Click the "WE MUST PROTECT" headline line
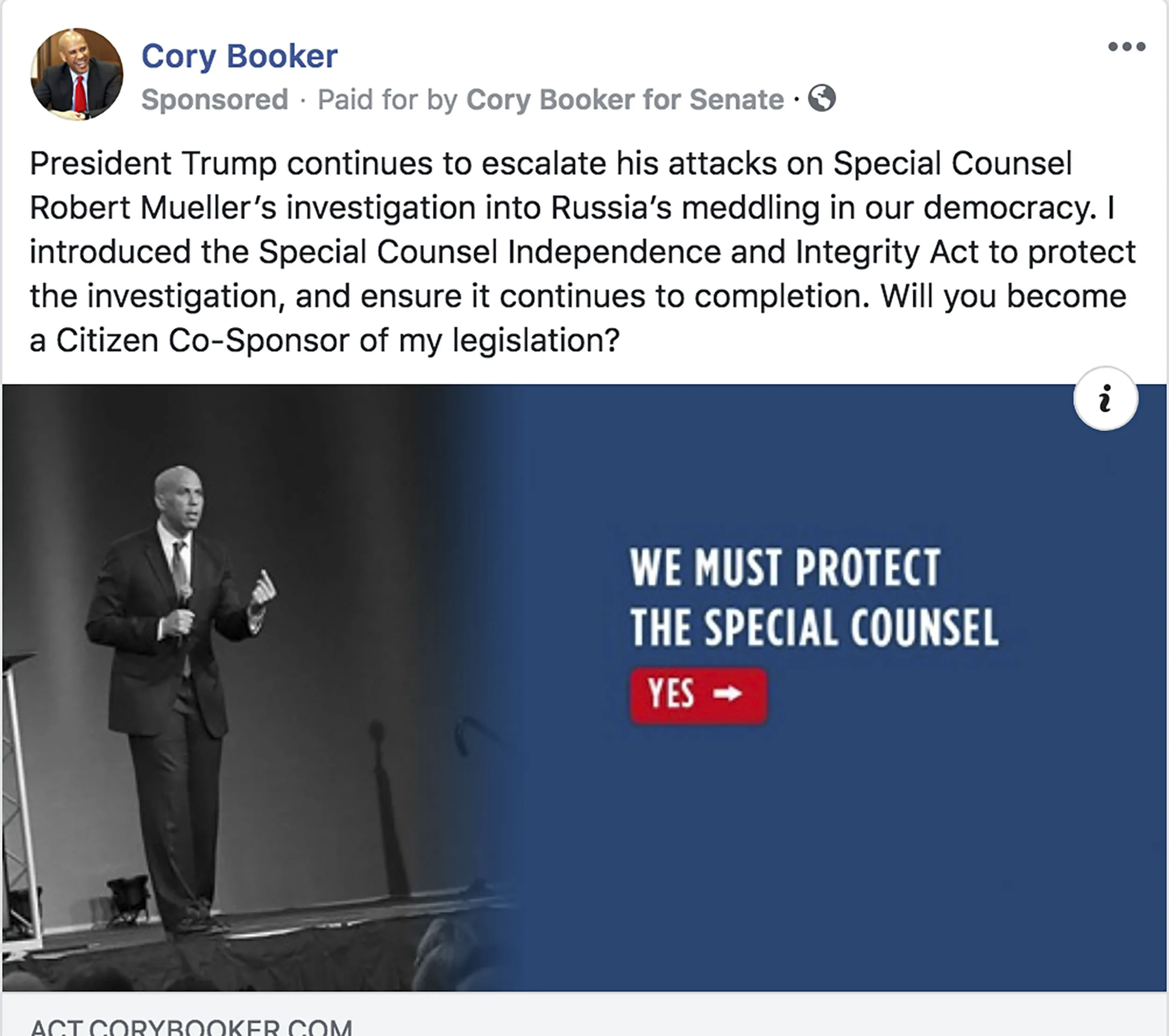1169x1036 pixels. [x=785, y=567]
